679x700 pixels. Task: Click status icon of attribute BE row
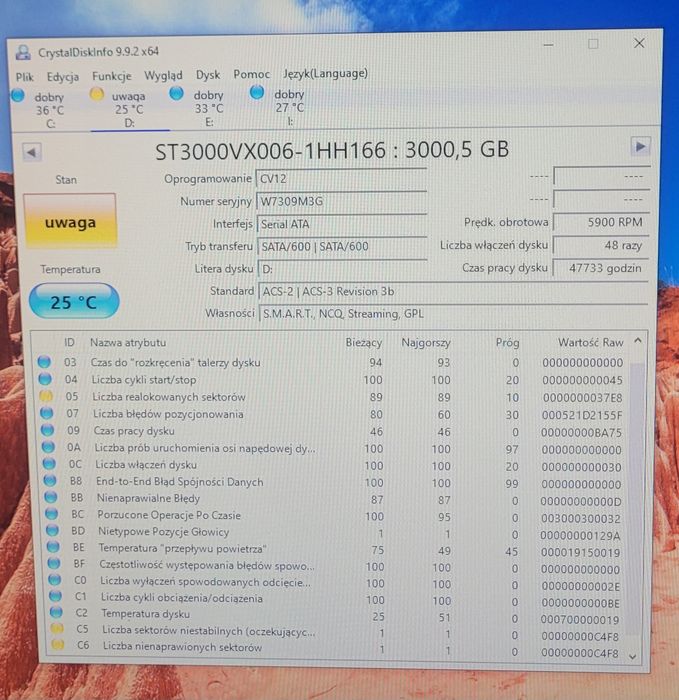53,546
